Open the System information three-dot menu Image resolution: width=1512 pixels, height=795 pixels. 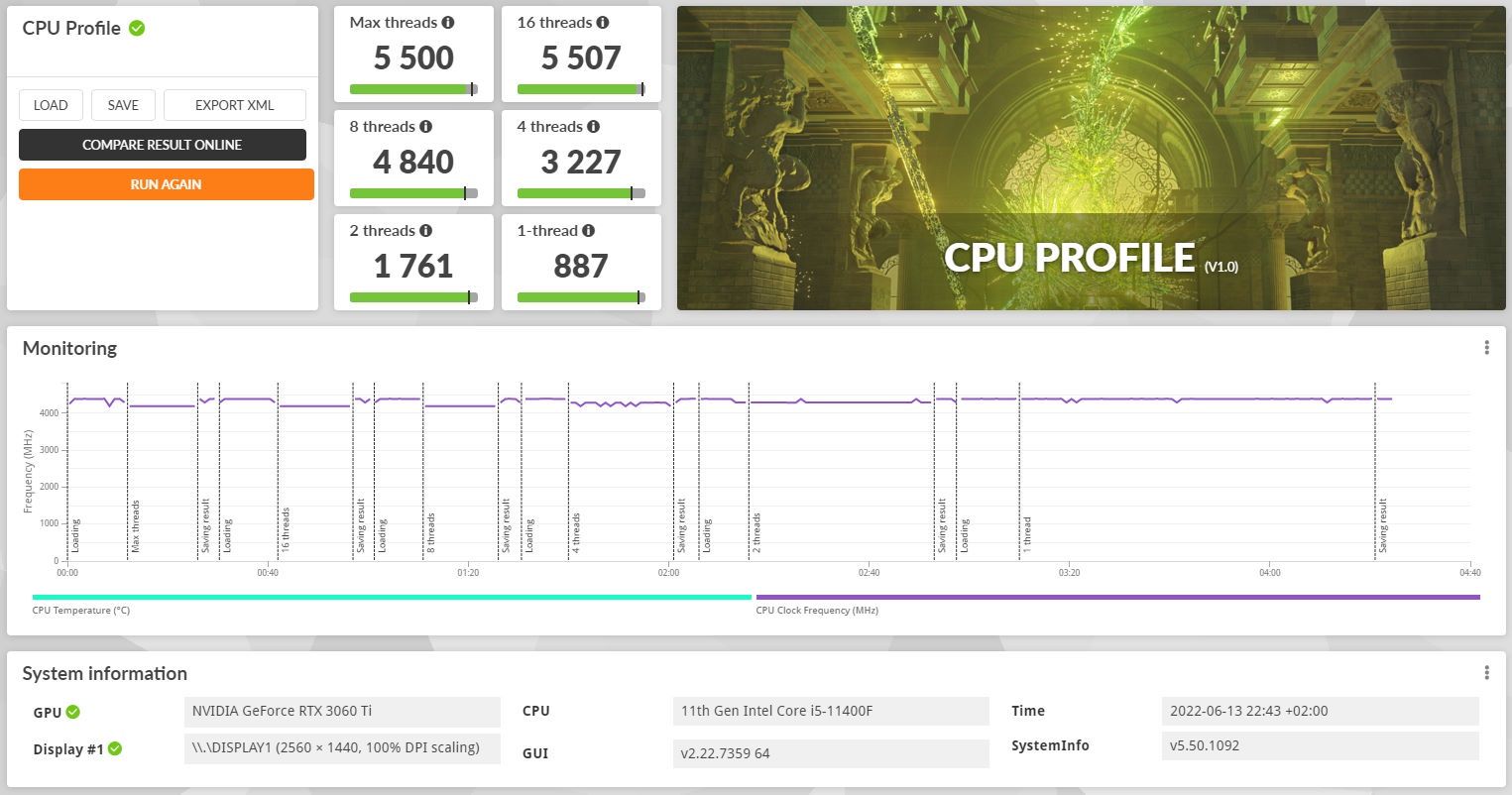(1486, 673)
